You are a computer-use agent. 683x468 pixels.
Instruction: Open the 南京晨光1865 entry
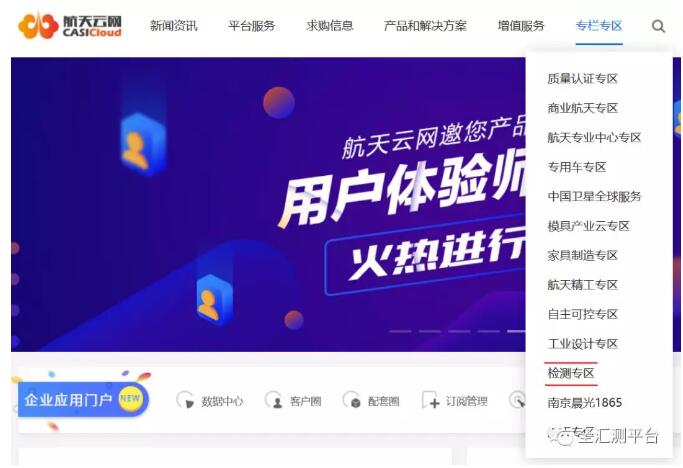tap(585, 402)
